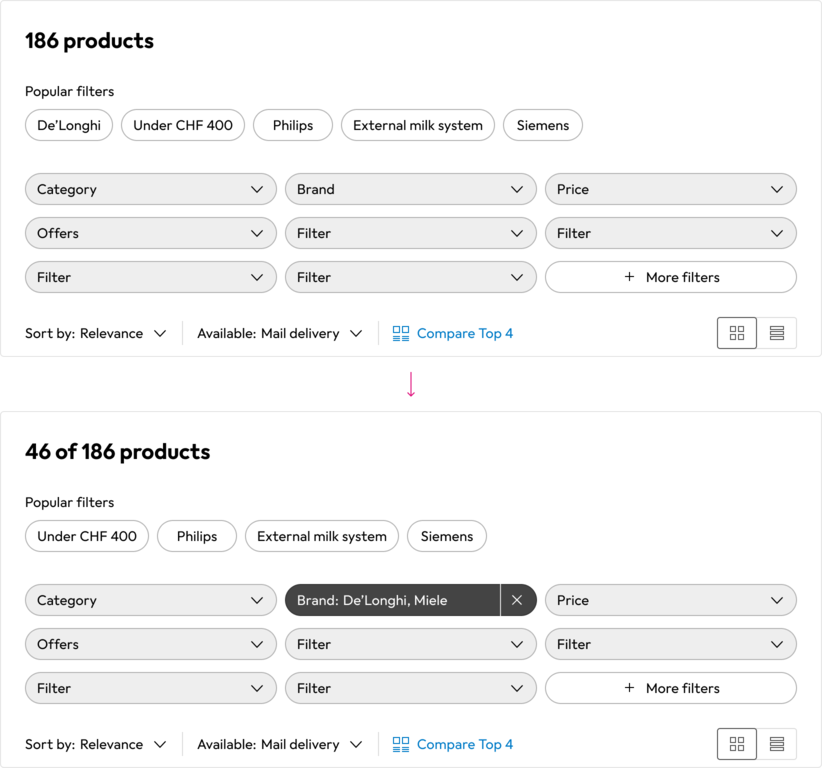The width and height of the screenshot is (822, 768).
Task: Enable External milk system chip in bottom panel
Action: (322, 536)
